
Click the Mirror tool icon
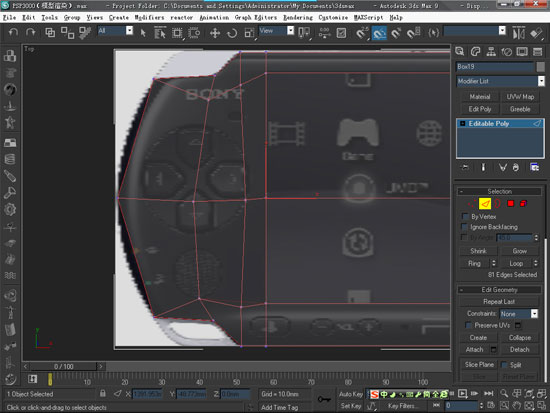click(x=518, y=33)
